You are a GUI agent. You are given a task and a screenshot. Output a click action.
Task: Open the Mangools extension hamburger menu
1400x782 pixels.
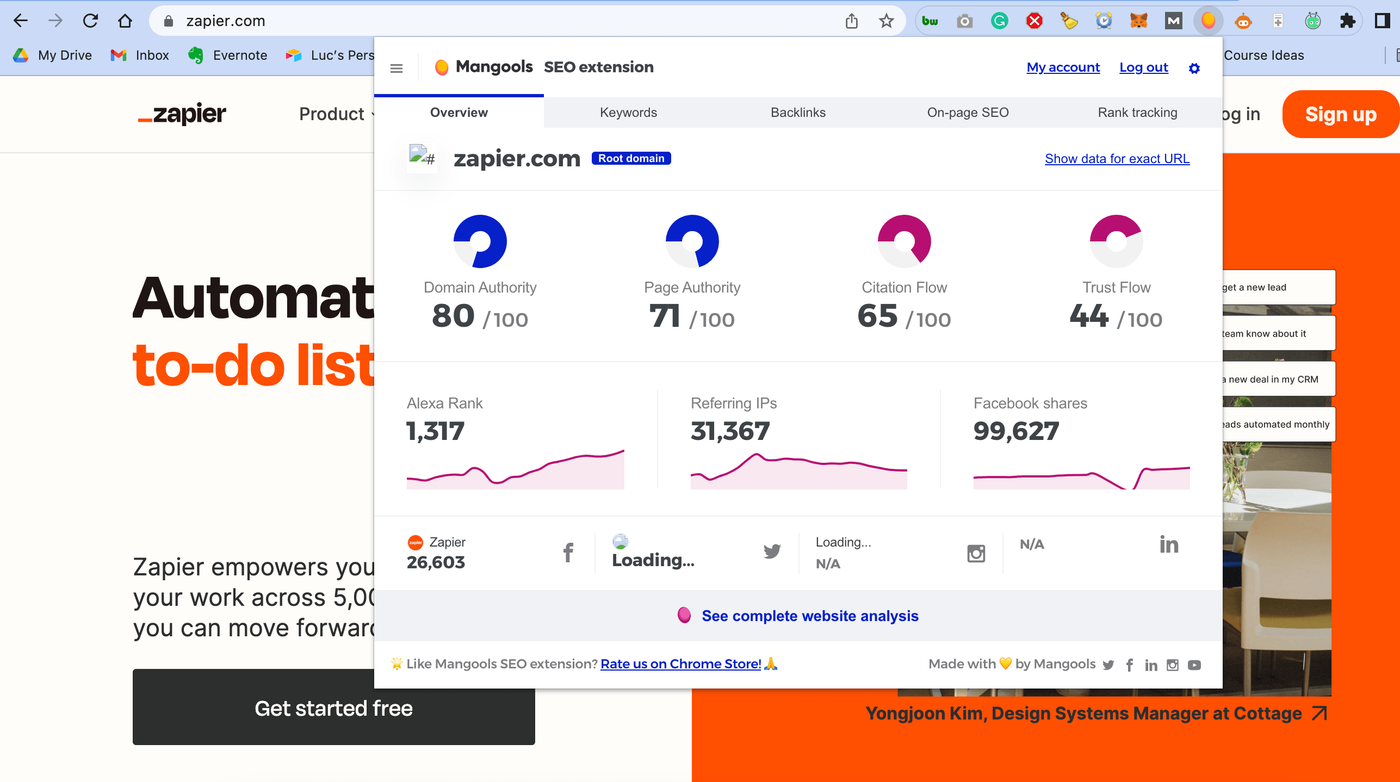pyautogui.click(x=396, y=68)
